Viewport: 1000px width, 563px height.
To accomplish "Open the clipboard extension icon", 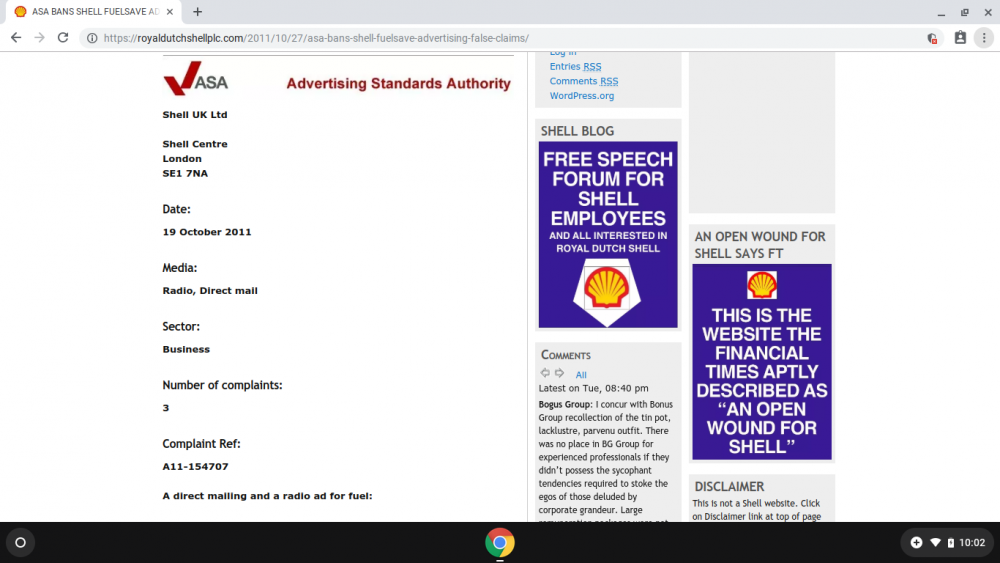I will point(960,38).
